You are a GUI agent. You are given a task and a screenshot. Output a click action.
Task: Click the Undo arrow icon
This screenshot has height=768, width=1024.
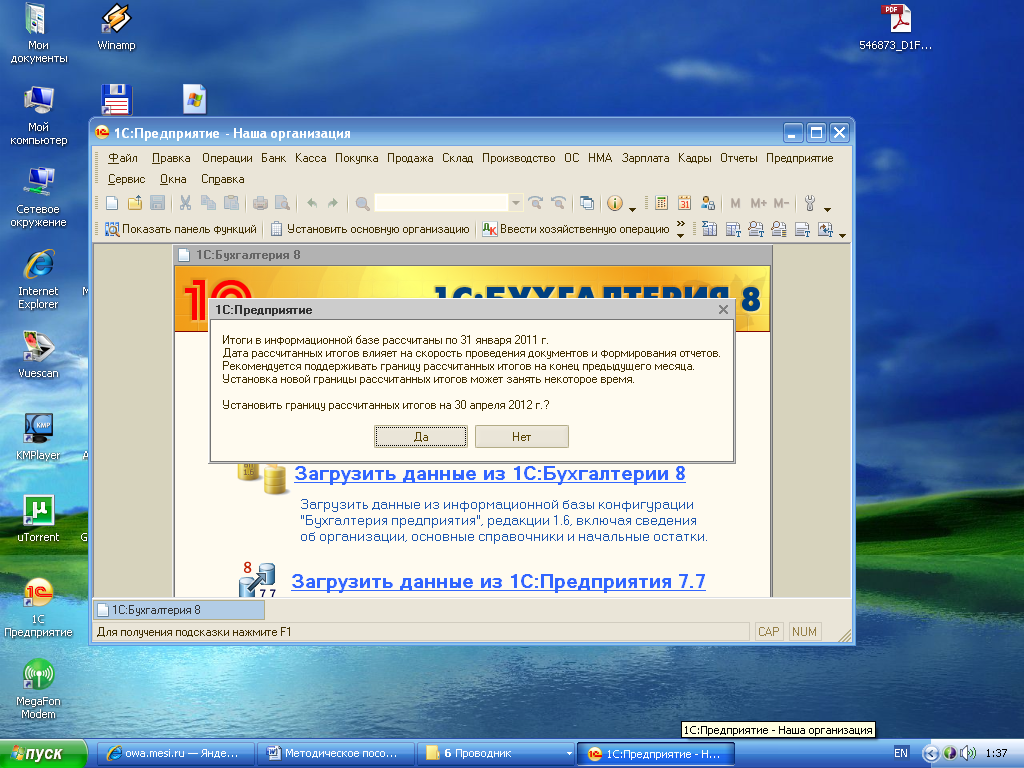point(312,203)
